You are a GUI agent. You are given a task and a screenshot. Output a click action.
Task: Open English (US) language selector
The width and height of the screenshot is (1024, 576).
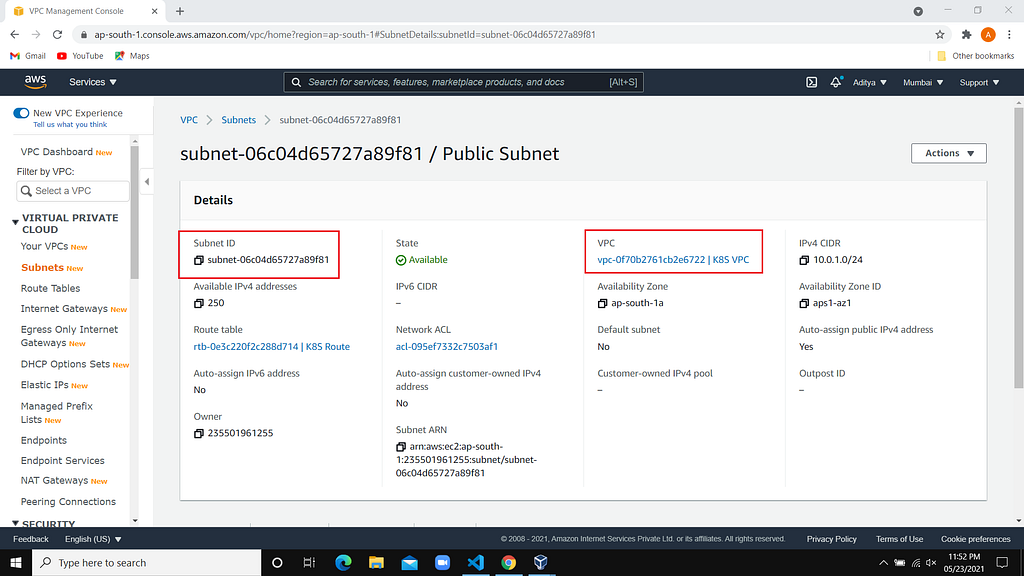(93, 539)
